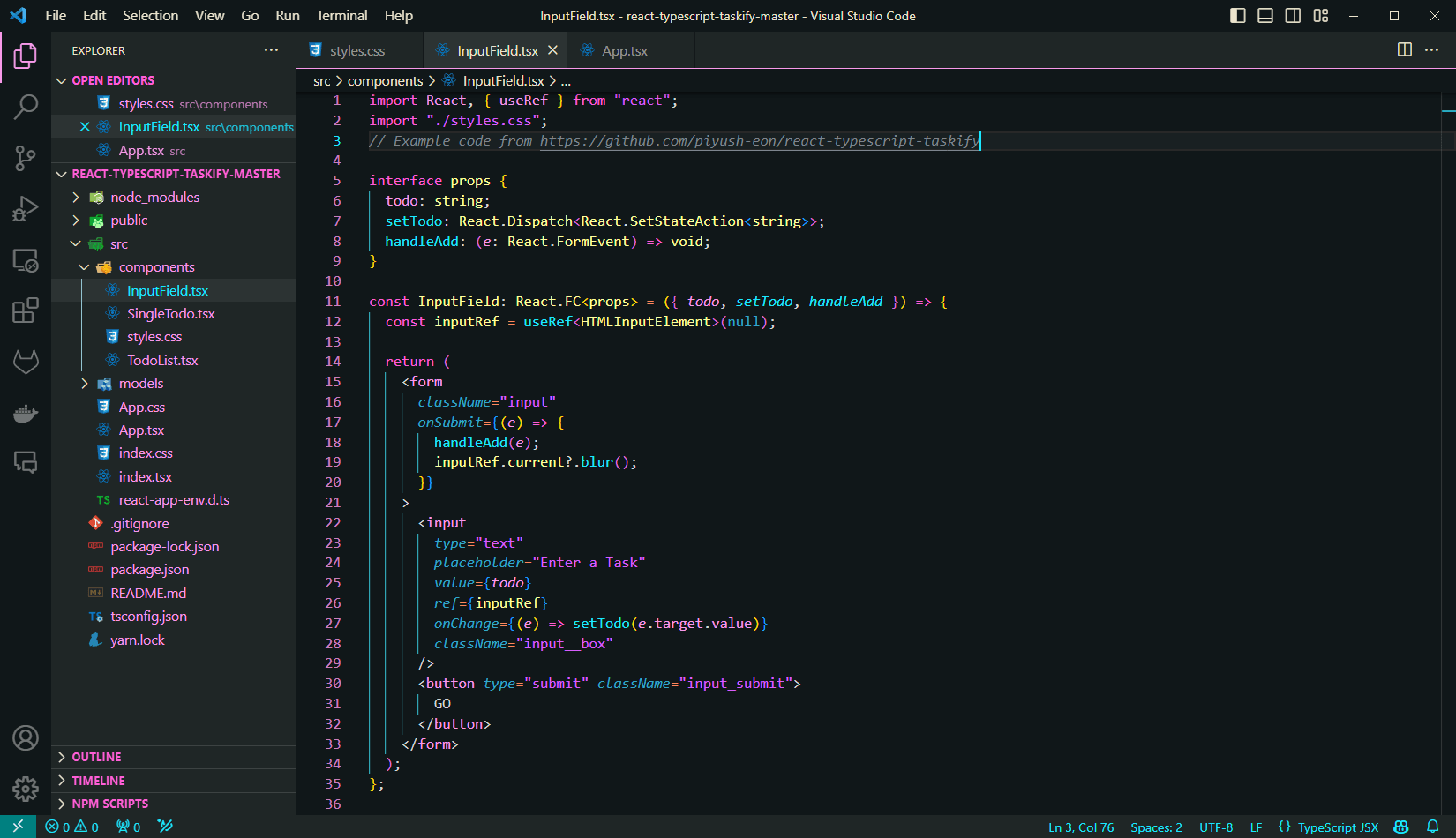Viewport: 1456px width, 838px height.
Task: Open the Manage gear icon
Action: pyautogui.click(x=26, y=789)
